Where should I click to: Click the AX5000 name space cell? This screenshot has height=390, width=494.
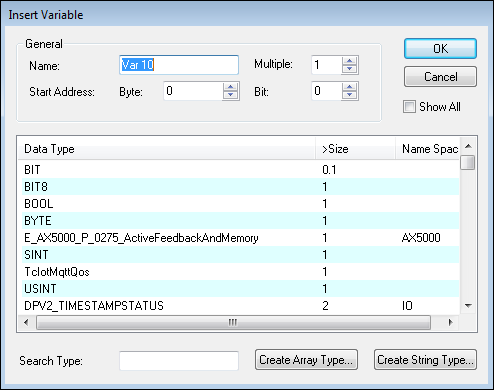coord(421,238)
